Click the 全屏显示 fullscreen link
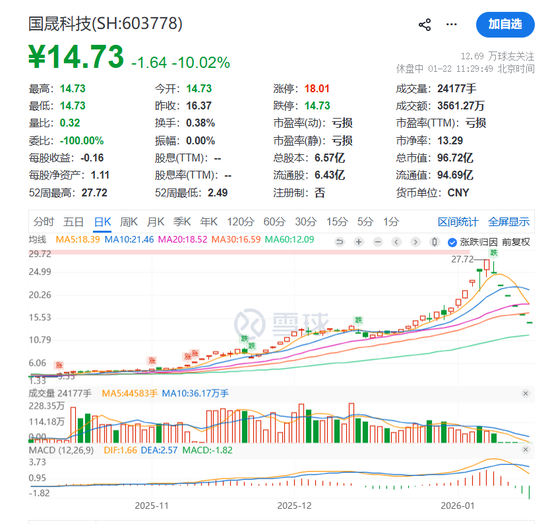The height and width of the screenshot is (524, 550). pyautogui.click(x=509, y=222)
